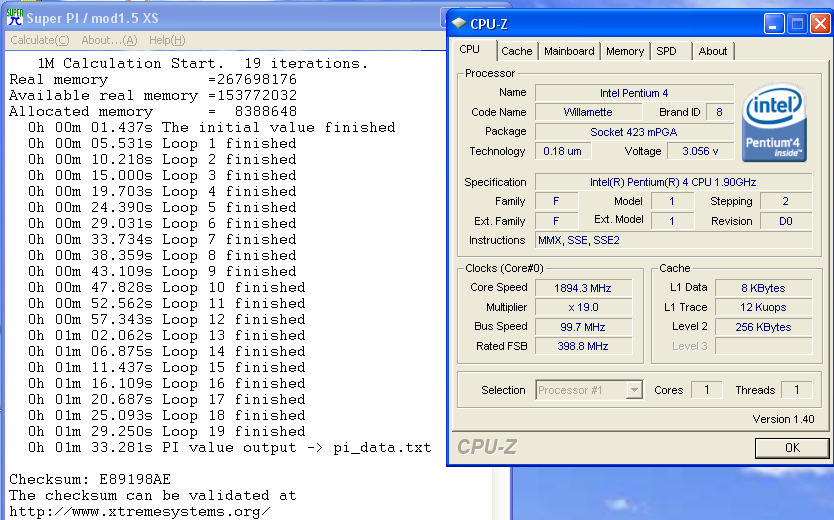Click the Instructions field MMX, SSE, SSE2

point(673,240)
